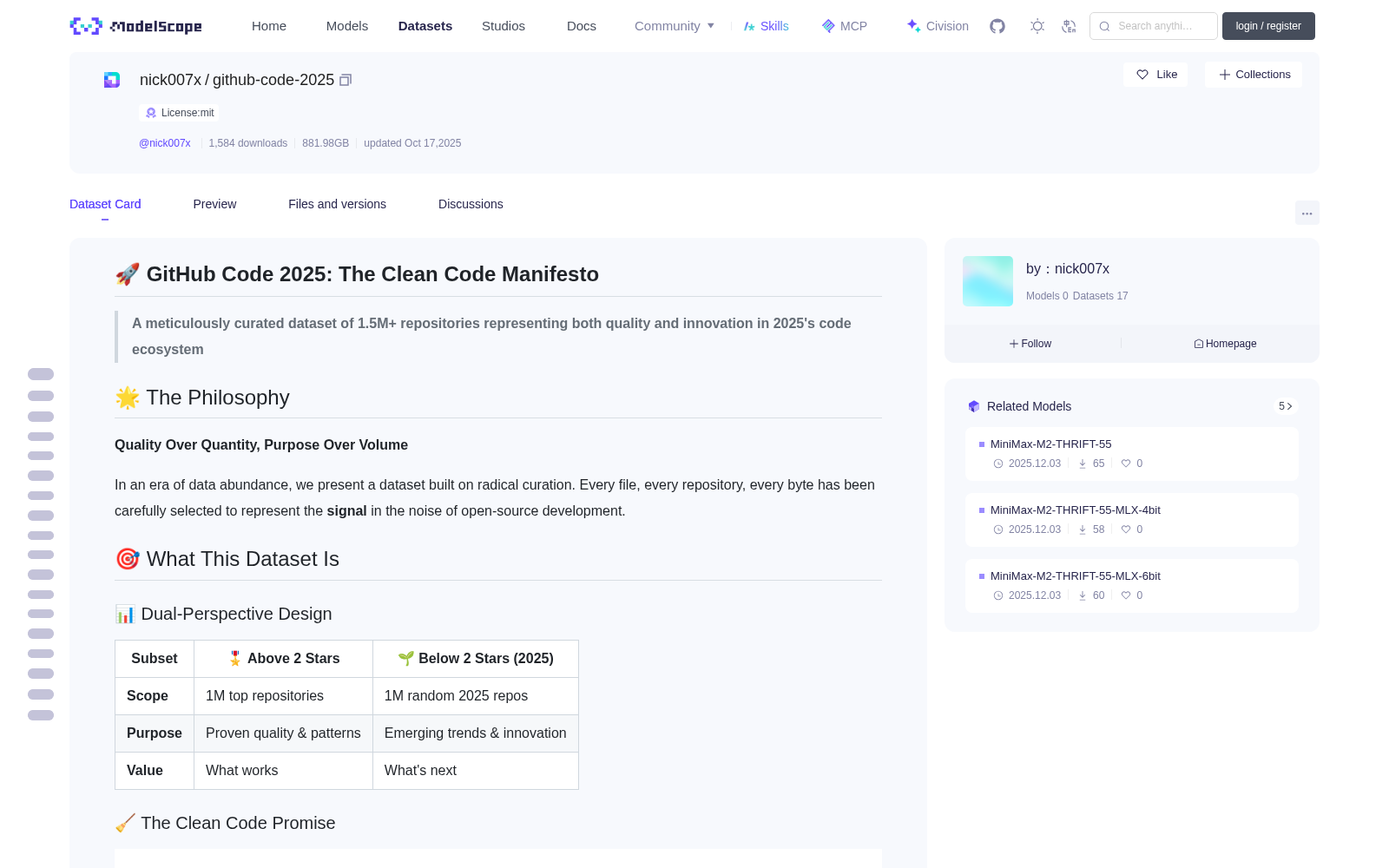This screenshot has width=1389, height=868.
Task: Open the MCP diamond icon link
Action: click(845, 26)
